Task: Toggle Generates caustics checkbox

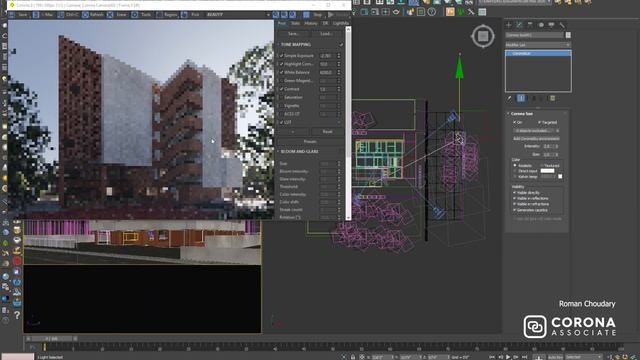Action: [515, 210]
